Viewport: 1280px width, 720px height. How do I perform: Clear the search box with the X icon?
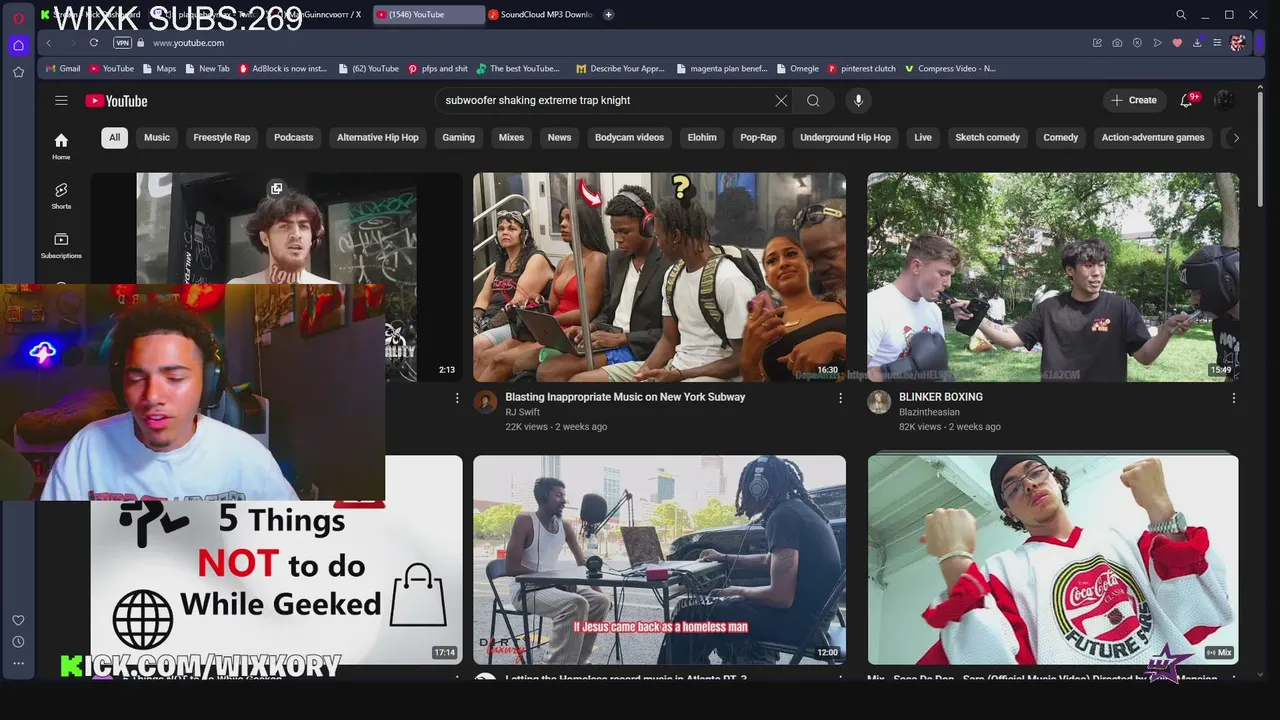(x=781, y=100)
